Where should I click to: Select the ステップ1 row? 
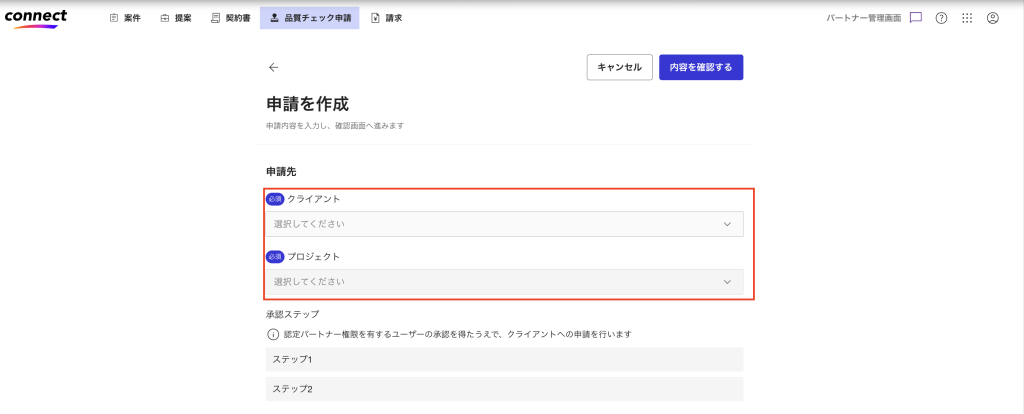click(x=504, y=359)
